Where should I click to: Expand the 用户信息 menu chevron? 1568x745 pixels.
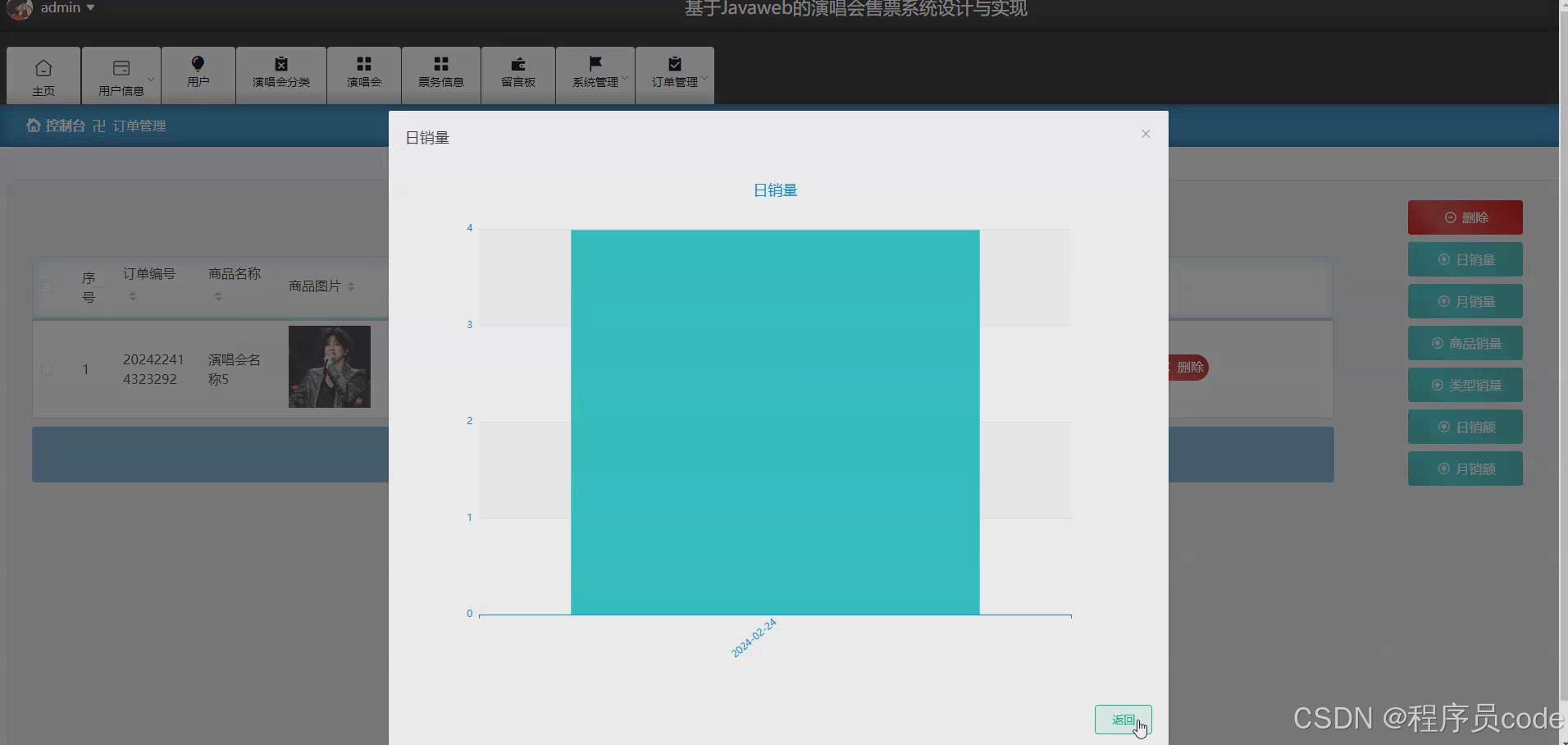(x=151, y=79)
